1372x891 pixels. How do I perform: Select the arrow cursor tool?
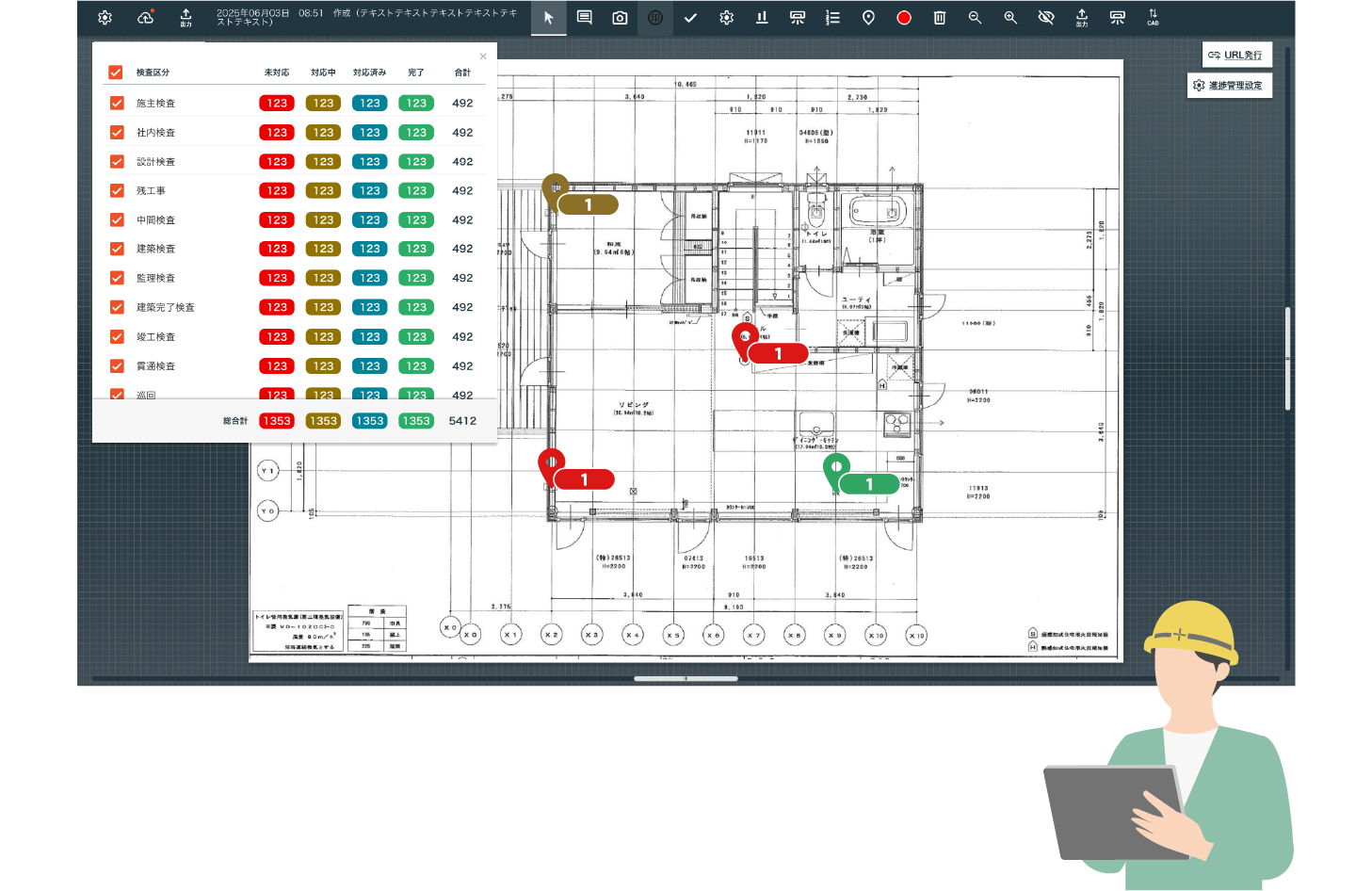click(549, 18)
